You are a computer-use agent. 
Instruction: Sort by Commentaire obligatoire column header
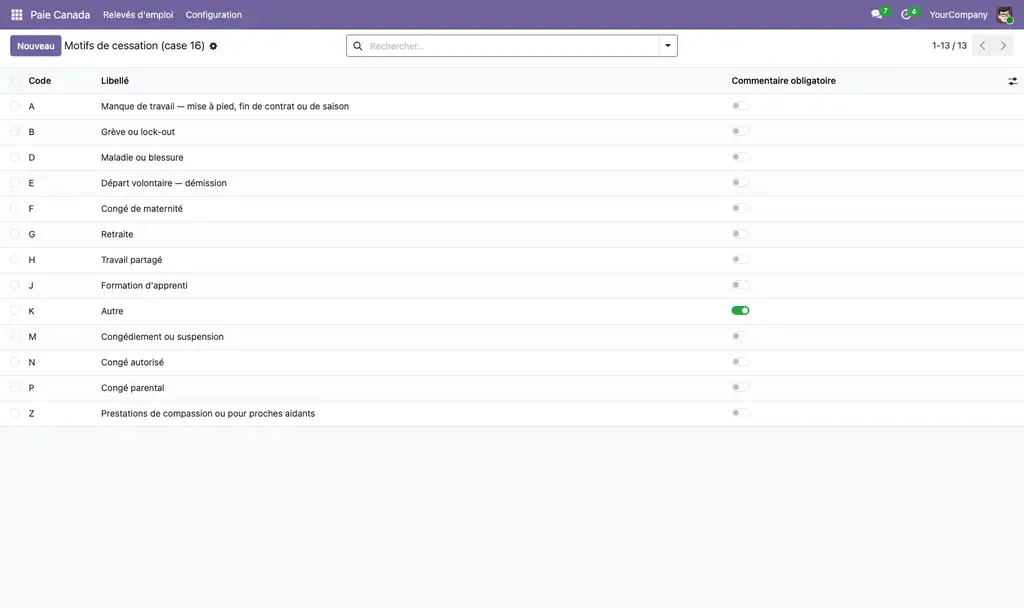(783, 81)
